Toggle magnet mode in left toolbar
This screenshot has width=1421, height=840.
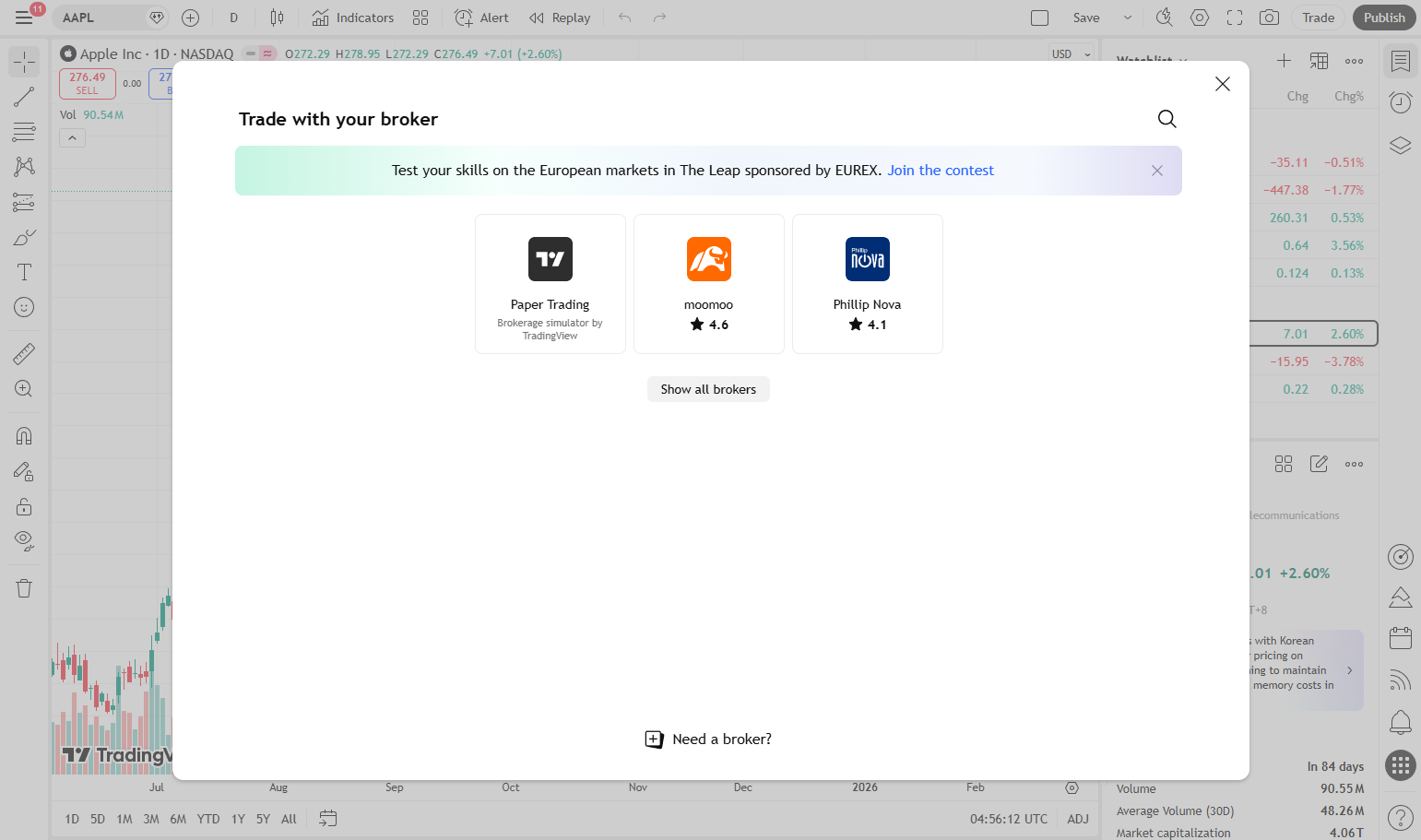pyautogui.click(x=24, y=435)
